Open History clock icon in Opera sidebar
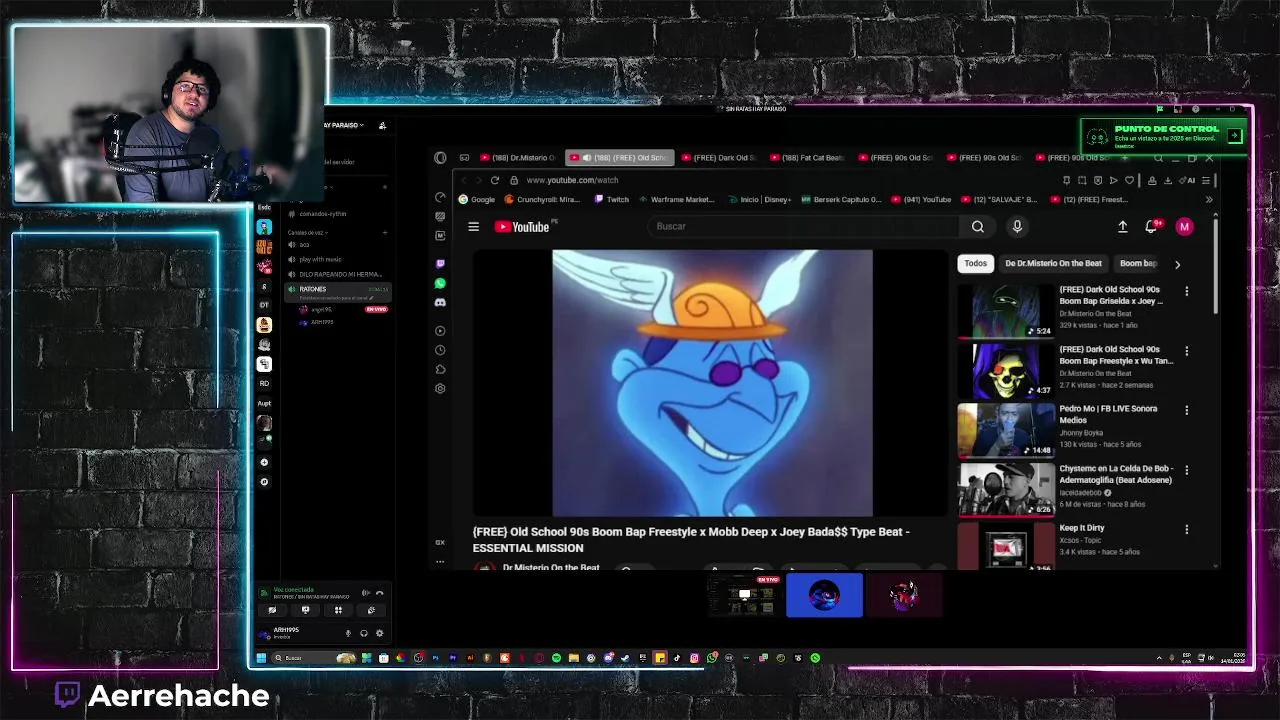This screenshot has width=1280, height=720. pyautogui.click(x=440, y=350)
